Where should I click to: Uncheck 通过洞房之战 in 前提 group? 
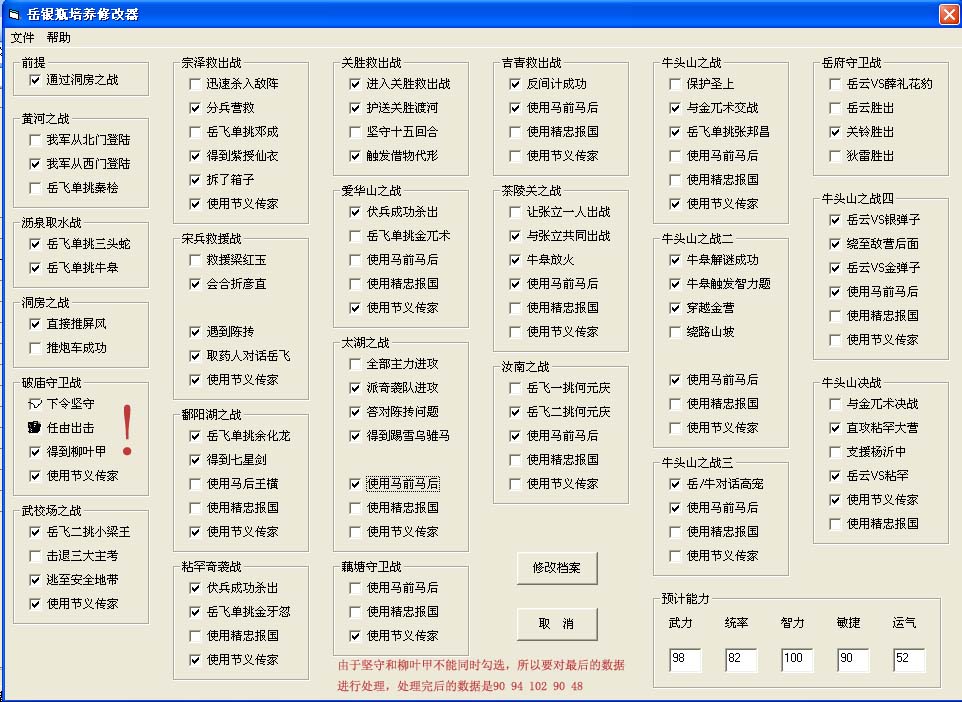(x=35, y=80)
